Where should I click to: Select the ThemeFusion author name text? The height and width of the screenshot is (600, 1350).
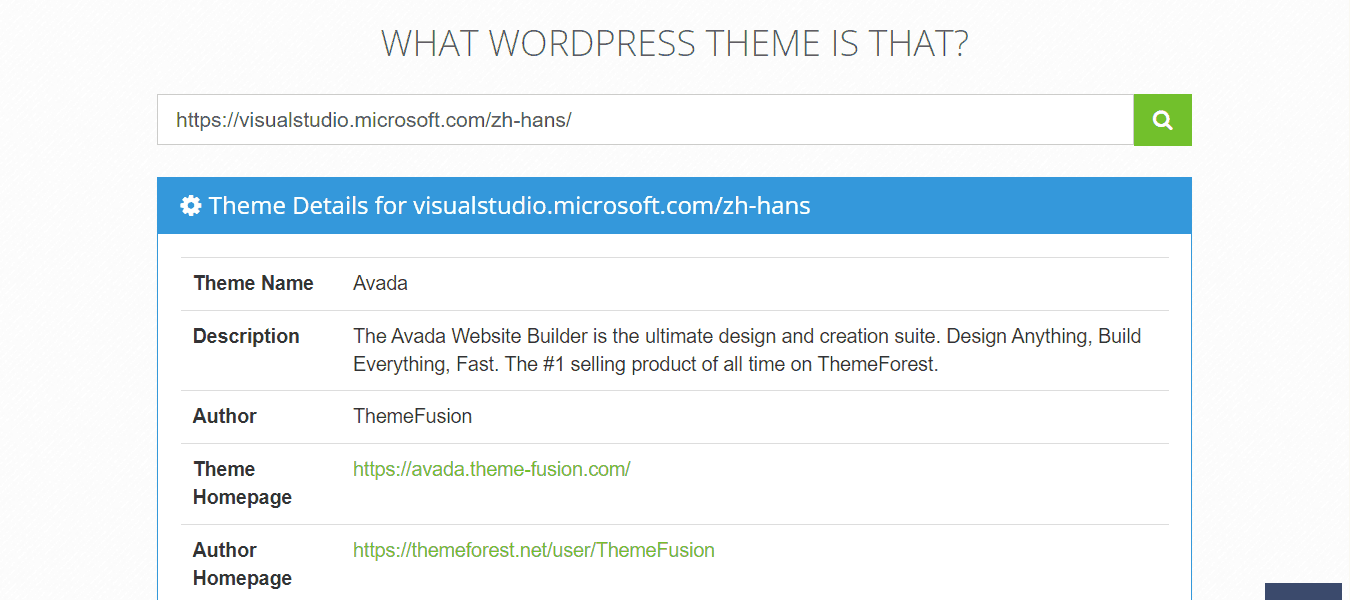click(412, 416)
